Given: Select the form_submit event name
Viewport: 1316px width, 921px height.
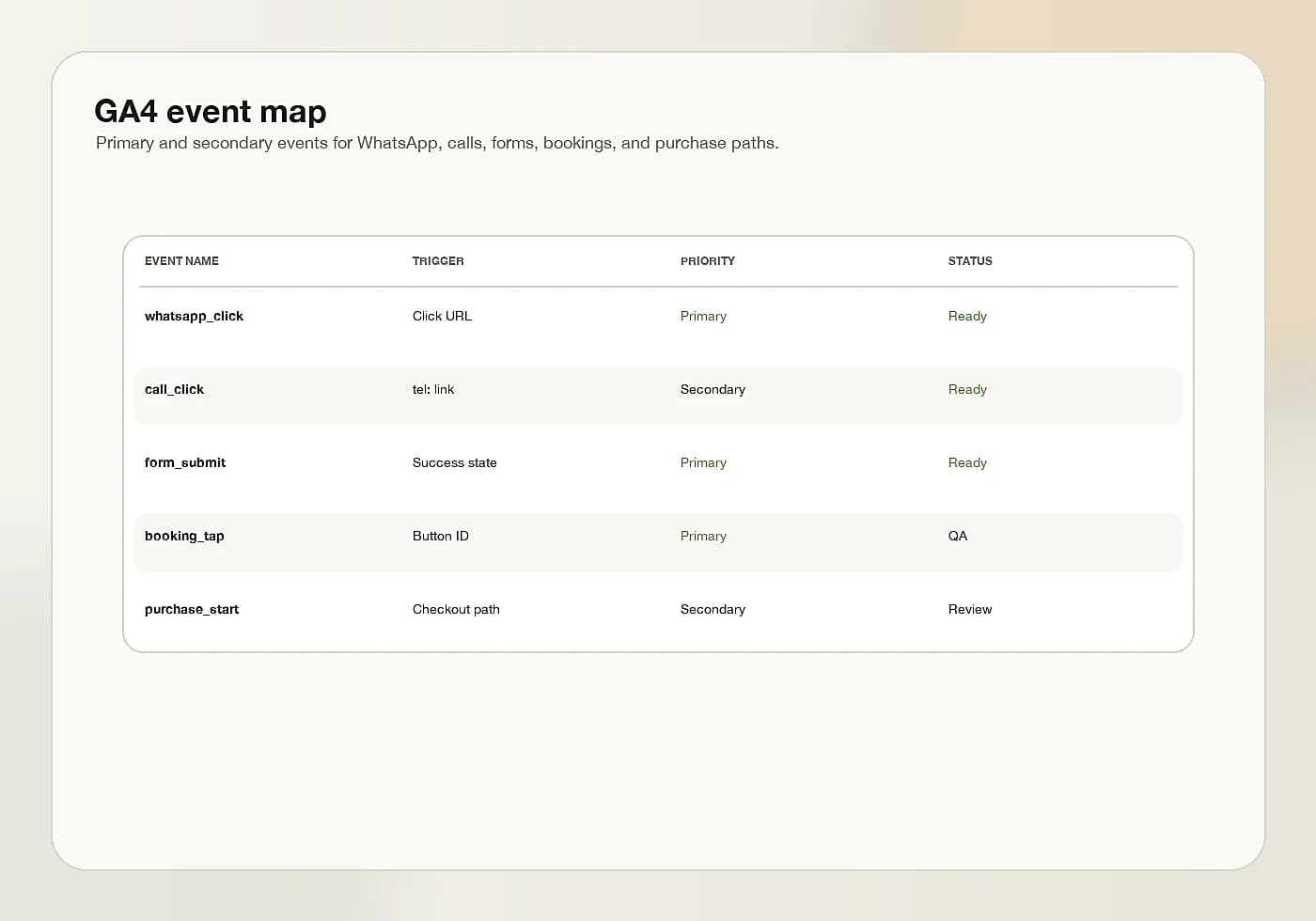Looking at the screenshot, I should pyautogui.click(x=185, y=462).
